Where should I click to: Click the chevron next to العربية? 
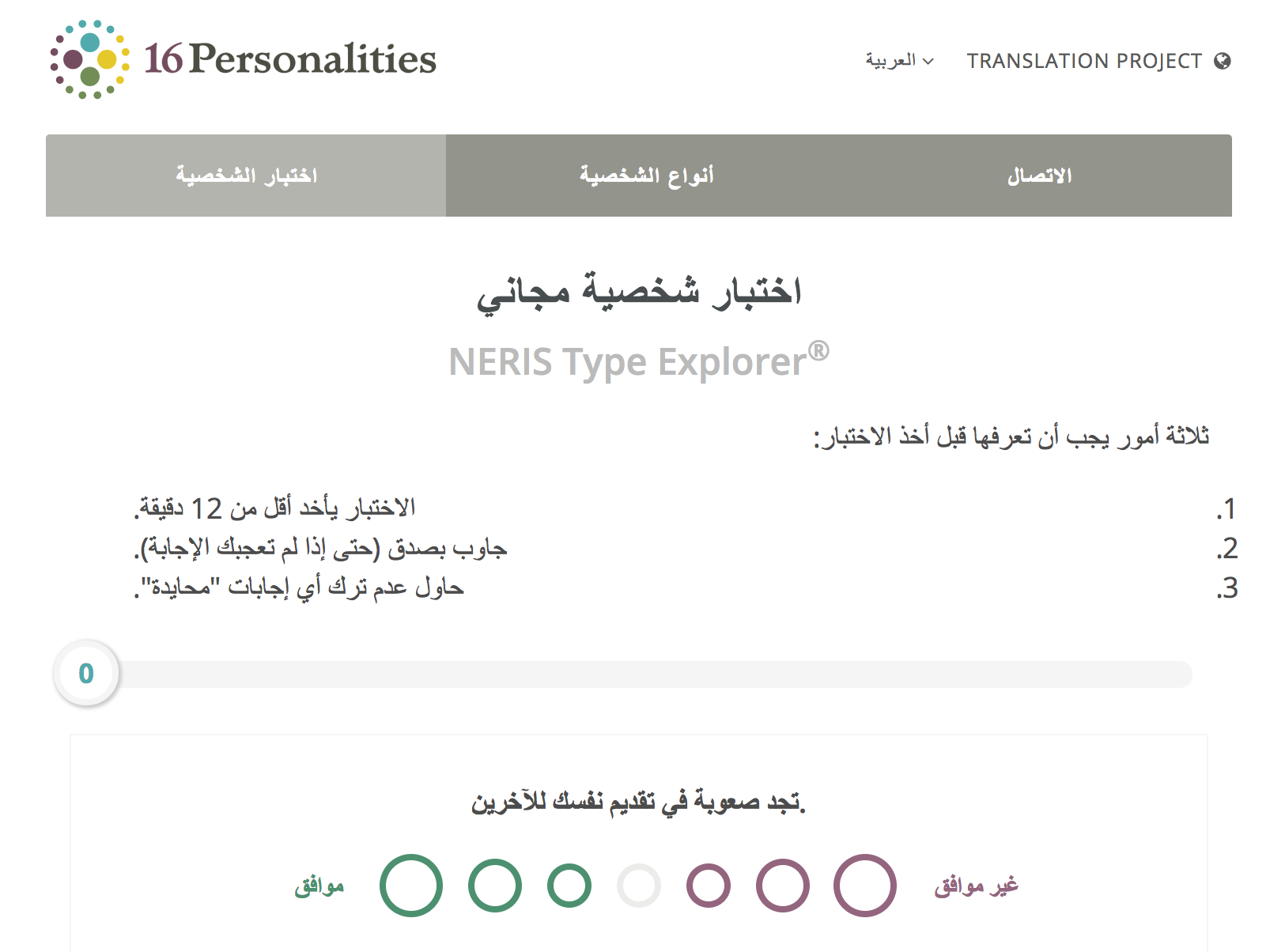(928, 61)
